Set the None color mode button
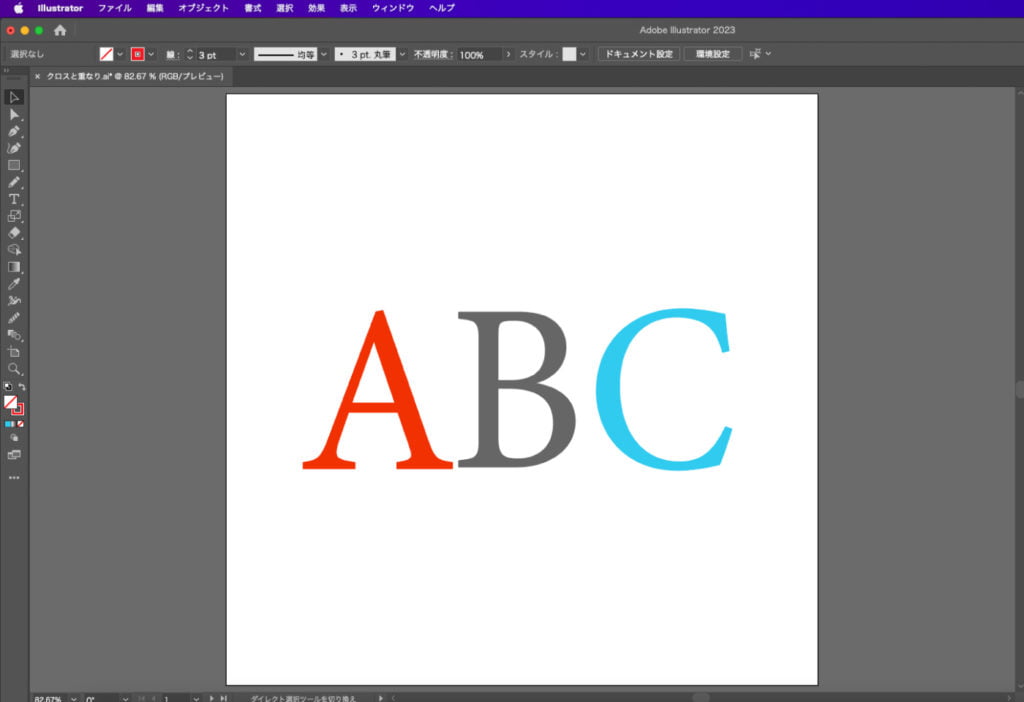 click(21, 424)
